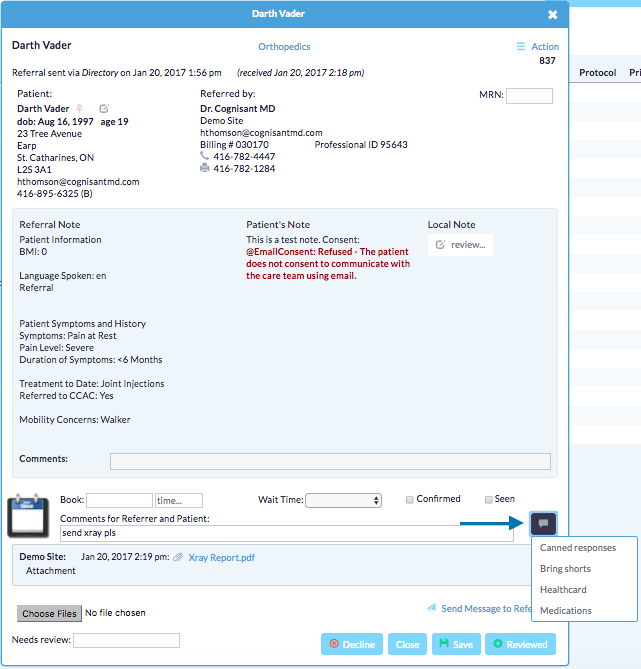Pick Medications from the response list
The height and width of the screenshot is (669, 641).
pos(565,610)
